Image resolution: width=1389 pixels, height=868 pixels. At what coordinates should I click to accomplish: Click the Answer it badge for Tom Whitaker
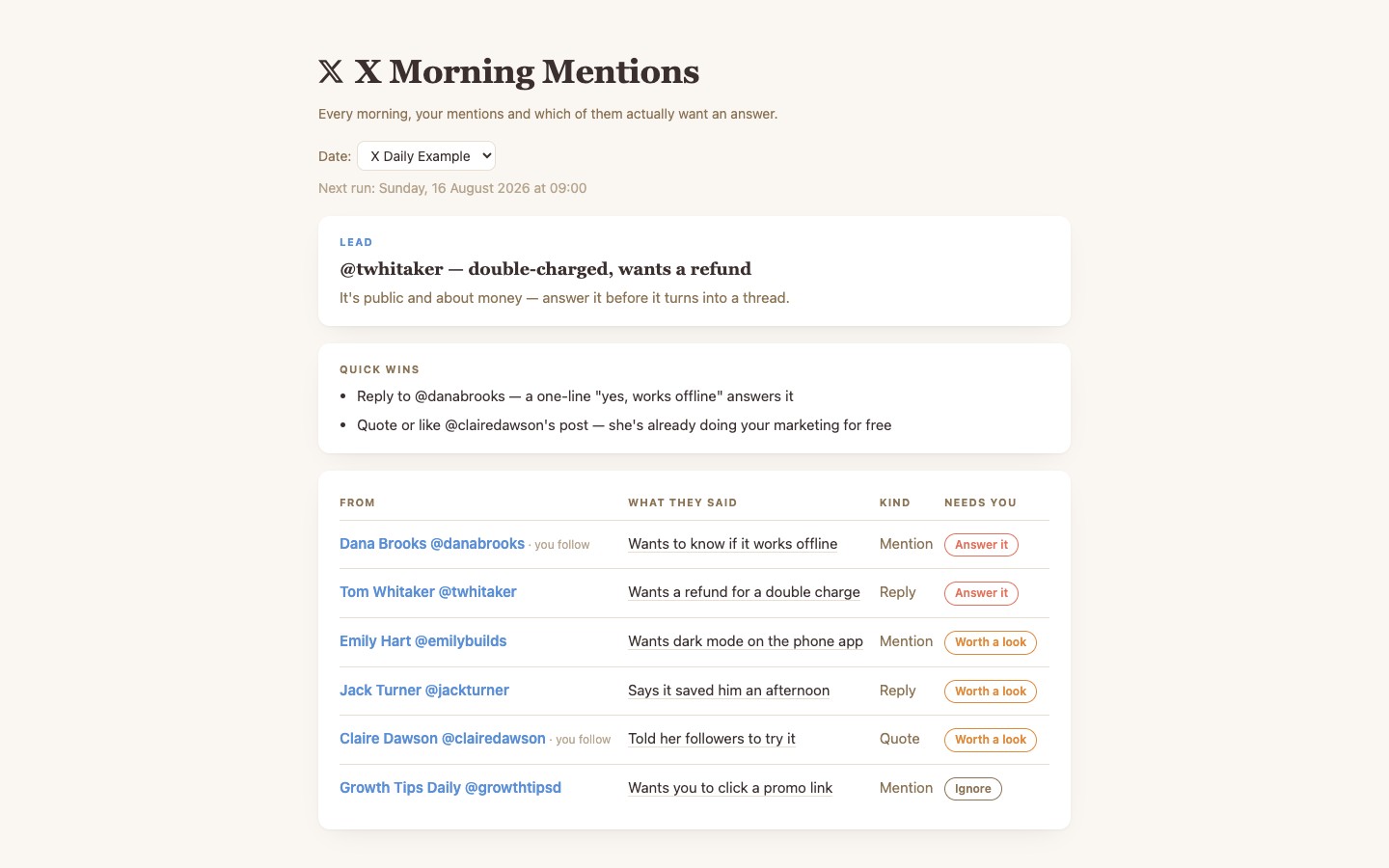click(x=981, y=593)
